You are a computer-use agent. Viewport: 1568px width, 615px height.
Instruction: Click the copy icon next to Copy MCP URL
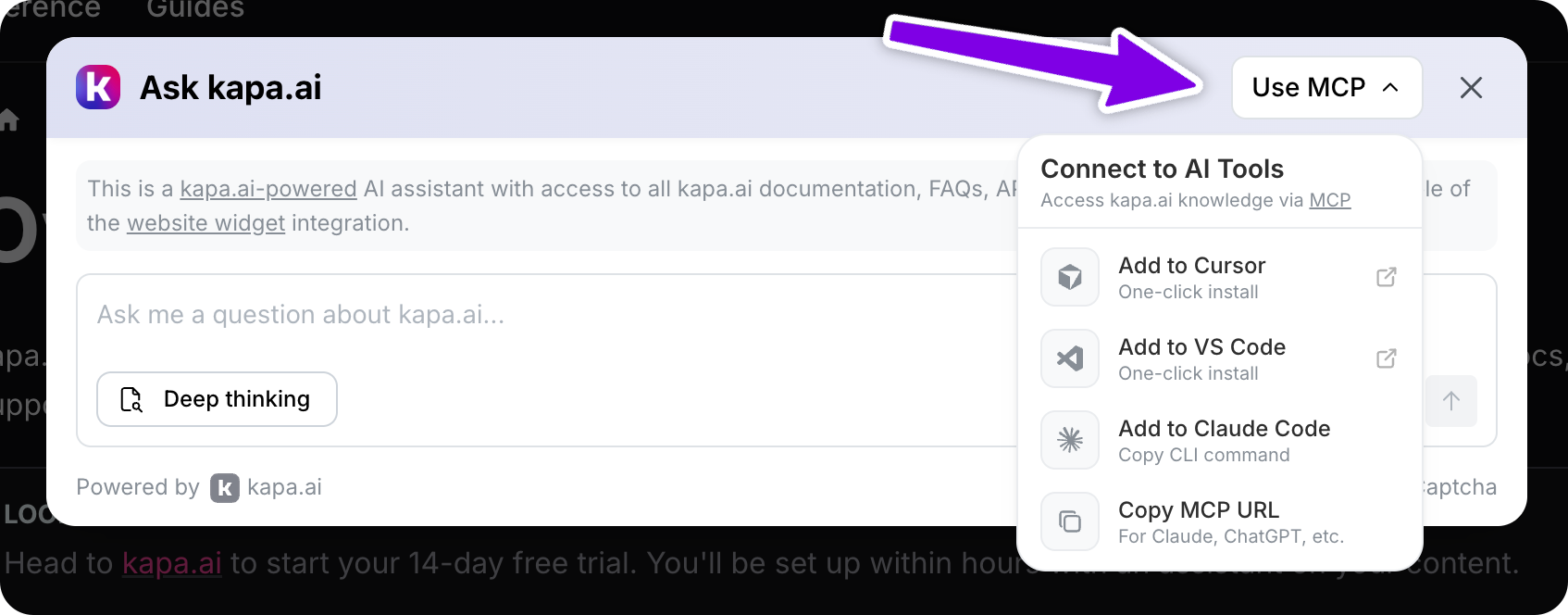coord(1069,521)
